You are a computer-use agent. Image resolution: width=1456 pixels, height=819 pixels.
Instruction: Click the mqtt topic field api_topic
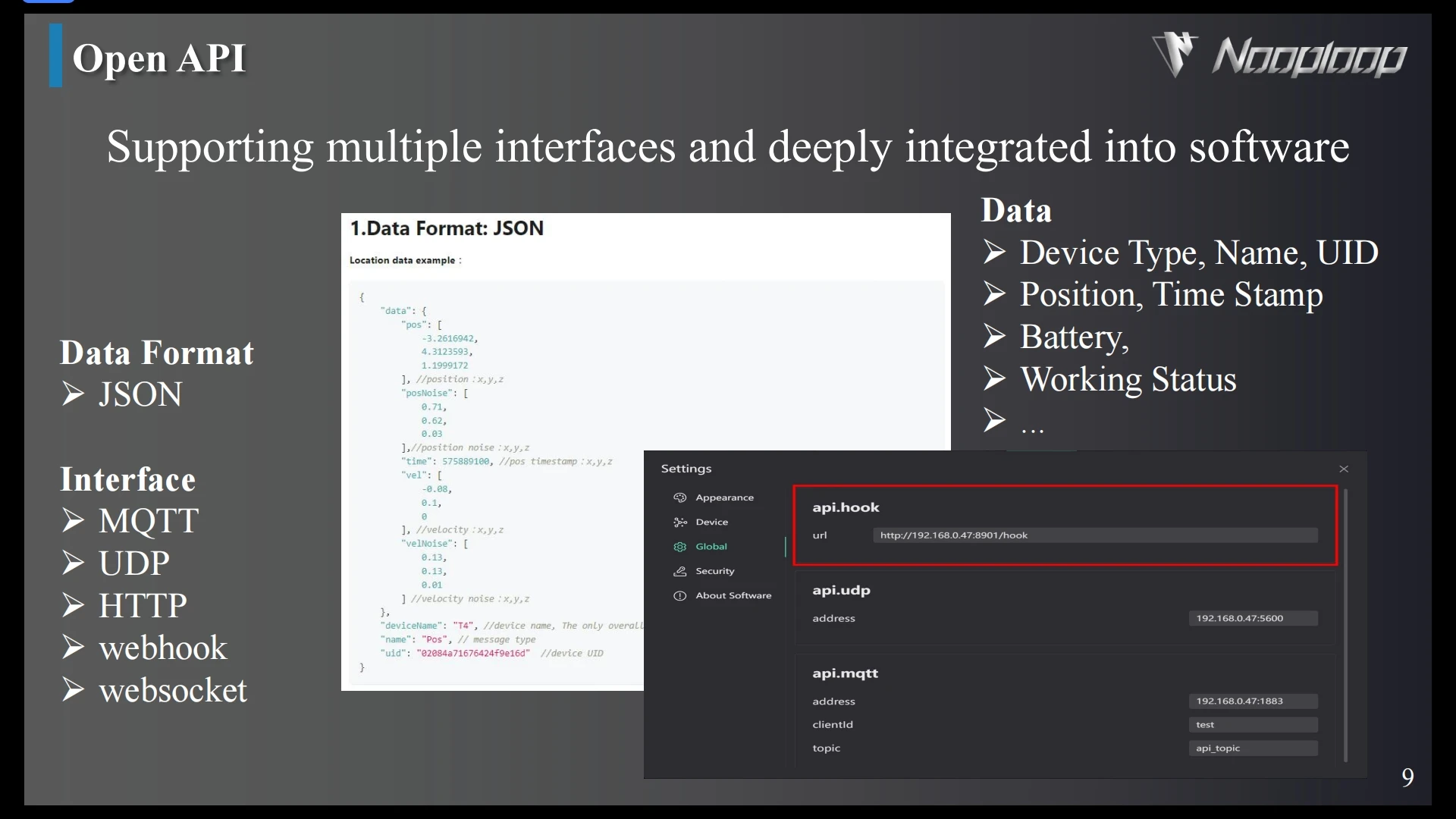1252,748
